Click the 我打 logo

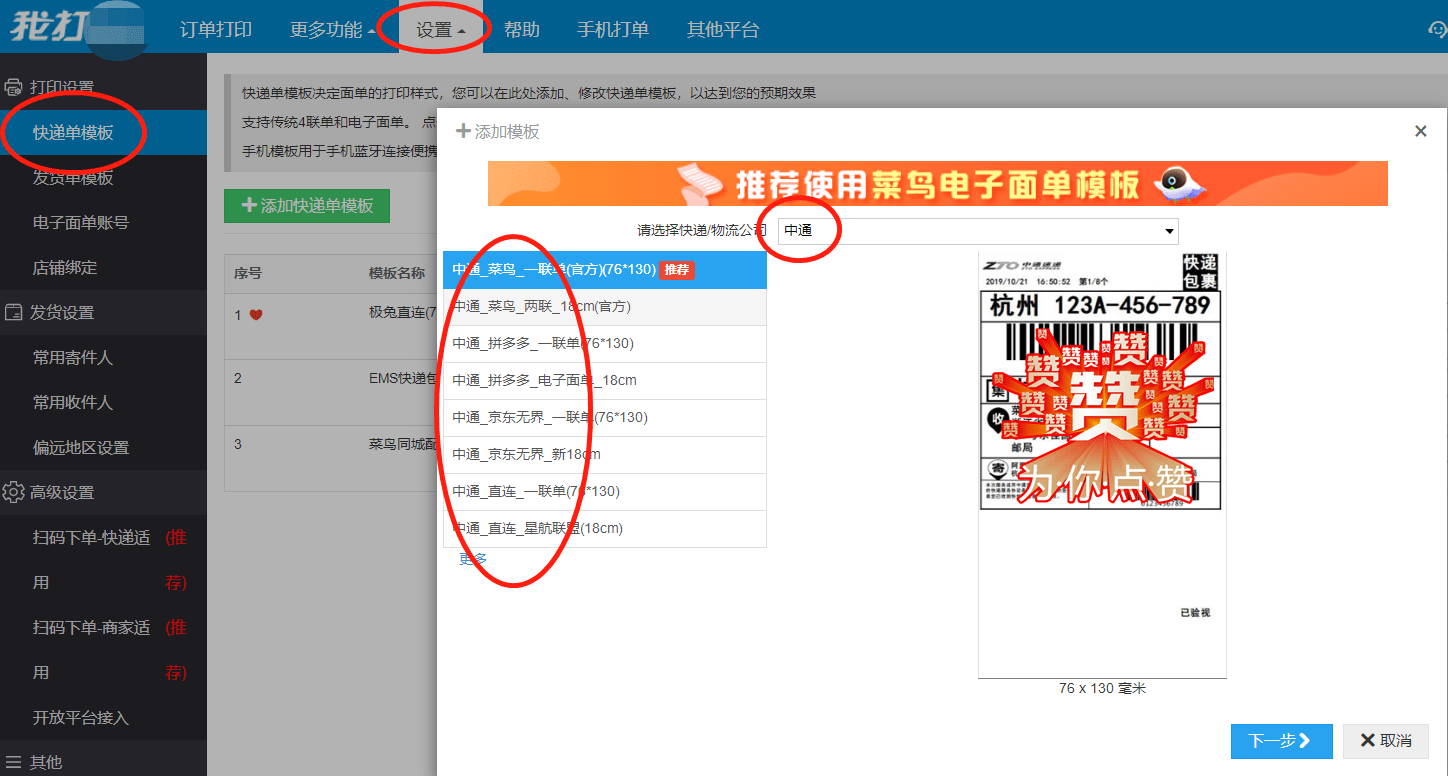pos(76,27)
